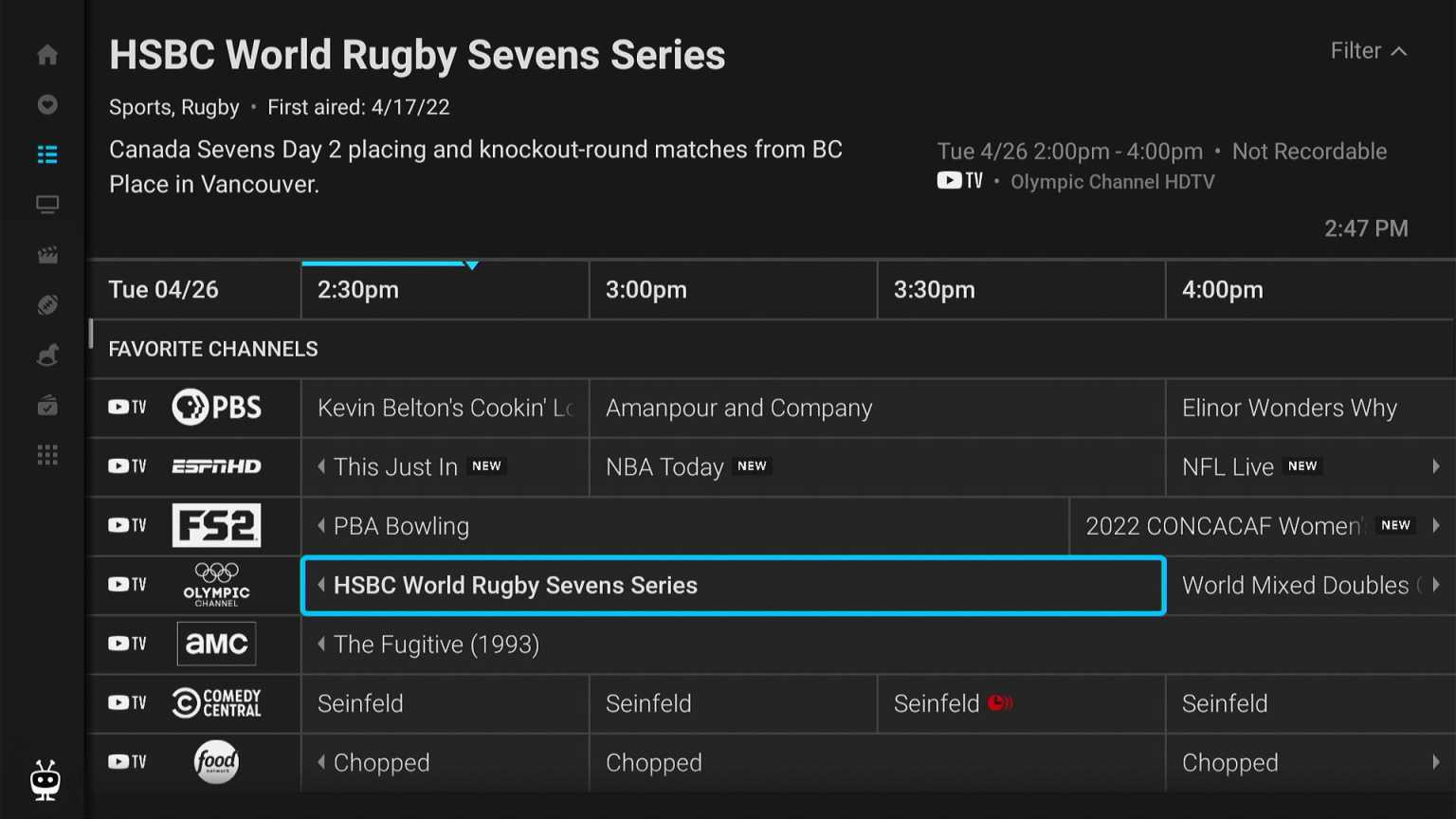Click the blue timeline position marker

coord(471,265)
